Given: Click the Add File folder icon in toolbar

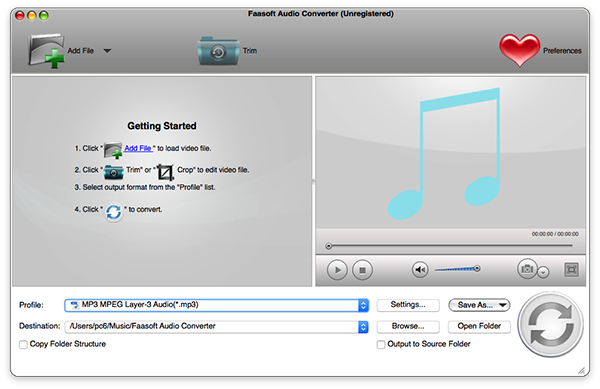Looking at the screenshot, I should coord(46,51).
